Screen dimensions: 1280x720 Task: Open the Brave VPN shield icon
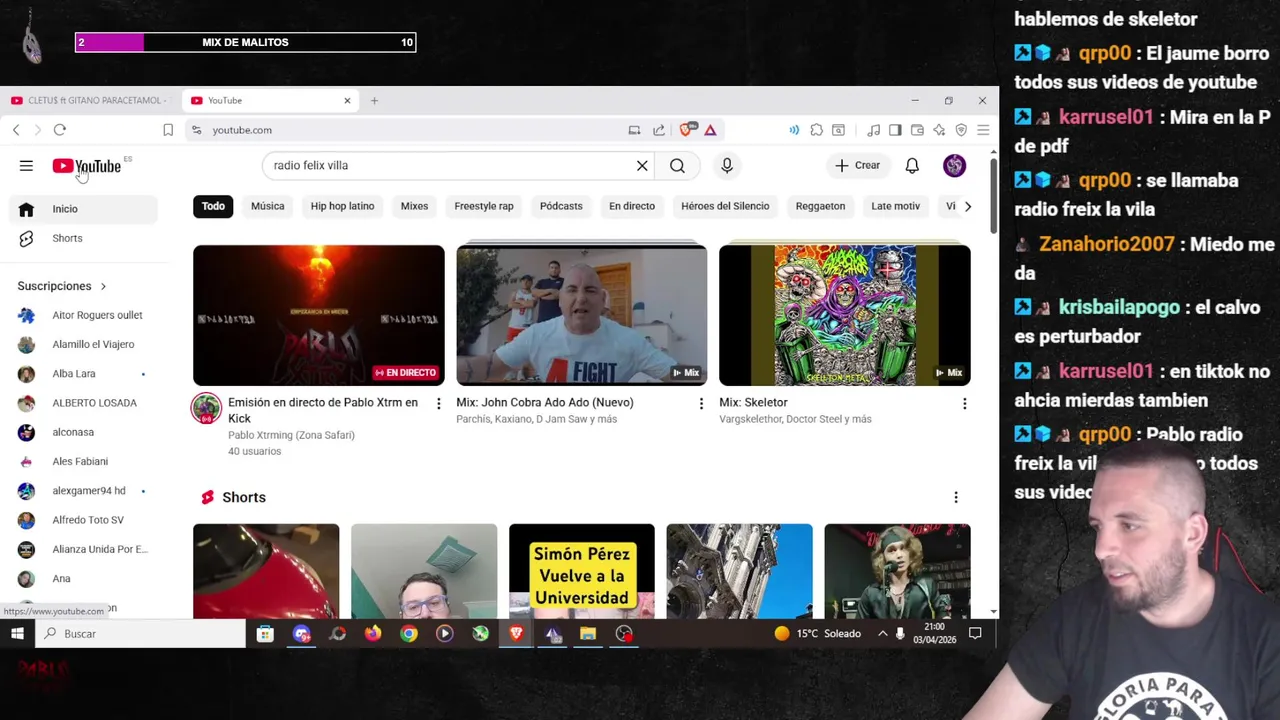tap(961, 130)
